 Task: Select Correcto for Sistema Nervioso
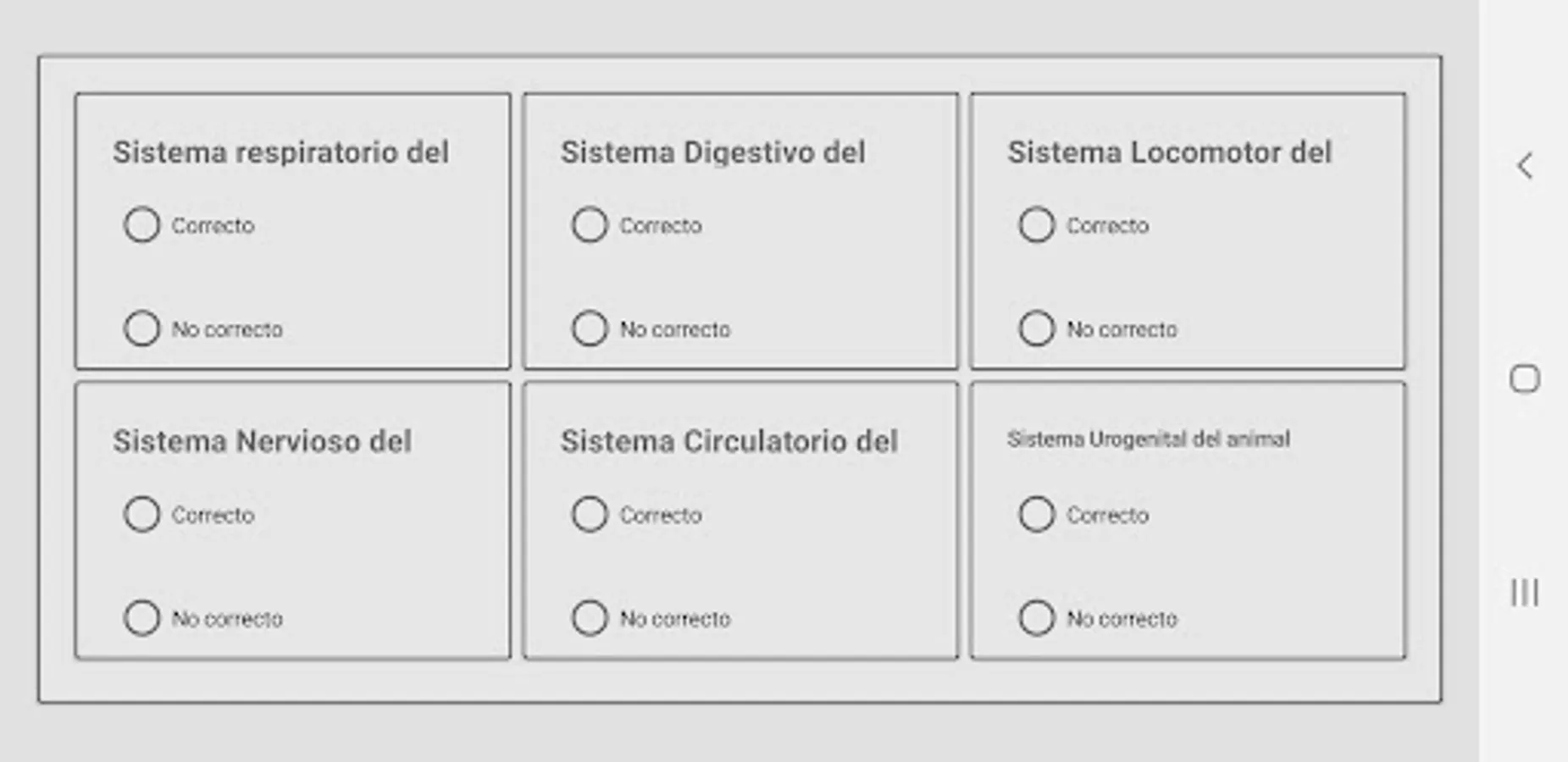coord(142,514)
